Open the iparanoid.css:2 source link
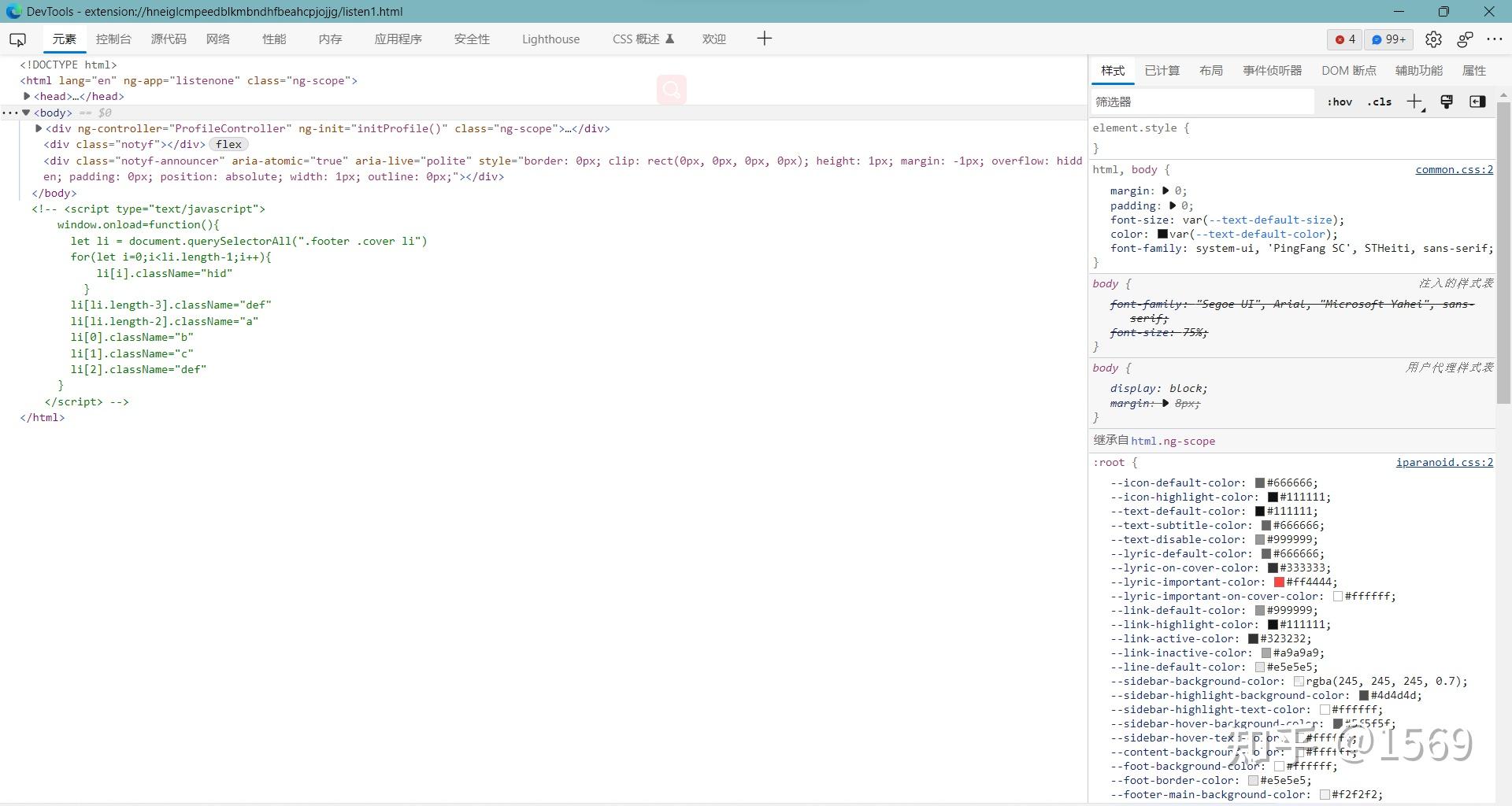 (1444, 462)
